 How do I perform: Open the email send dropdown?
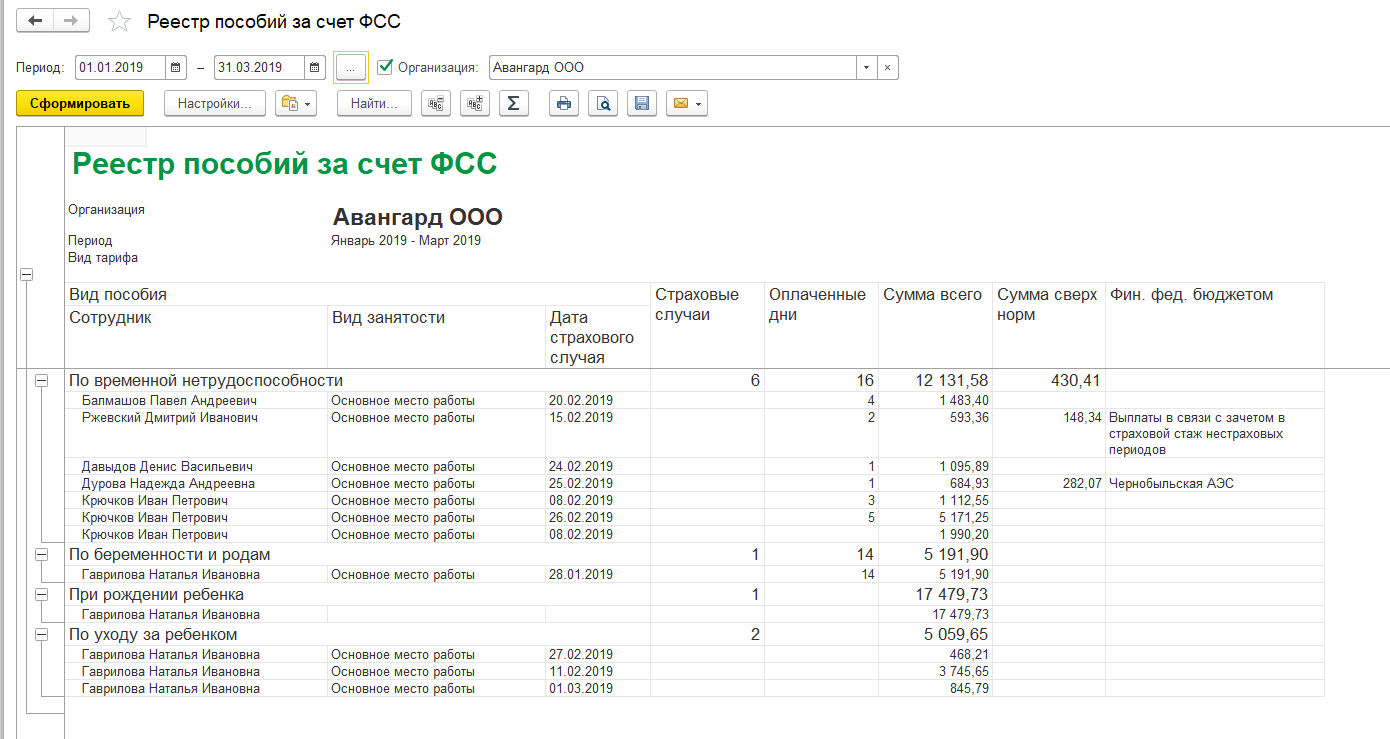pos(687,103)
